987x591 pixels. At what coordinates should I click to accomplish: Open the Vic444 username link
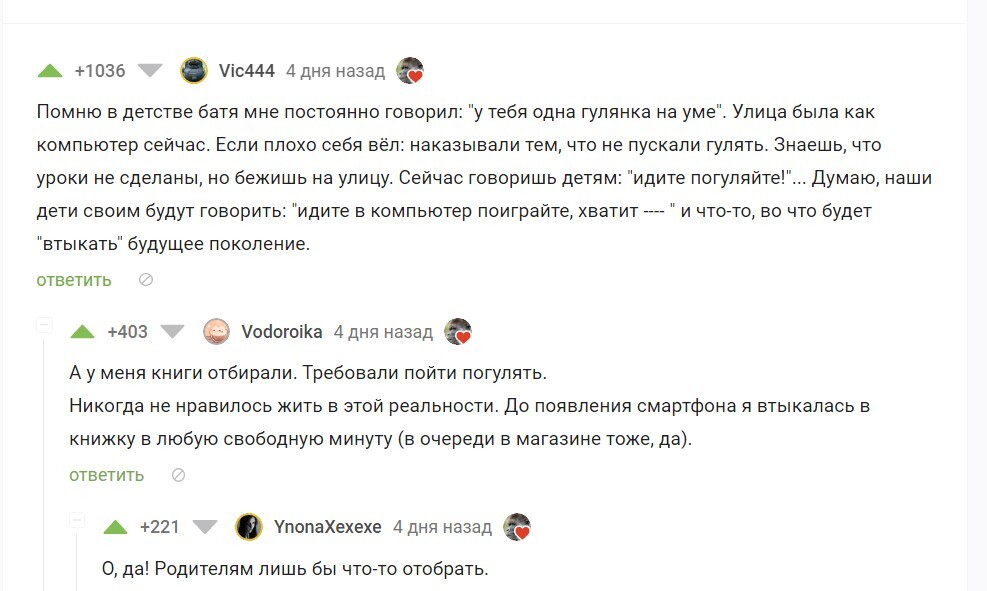[x=246, y=71]
